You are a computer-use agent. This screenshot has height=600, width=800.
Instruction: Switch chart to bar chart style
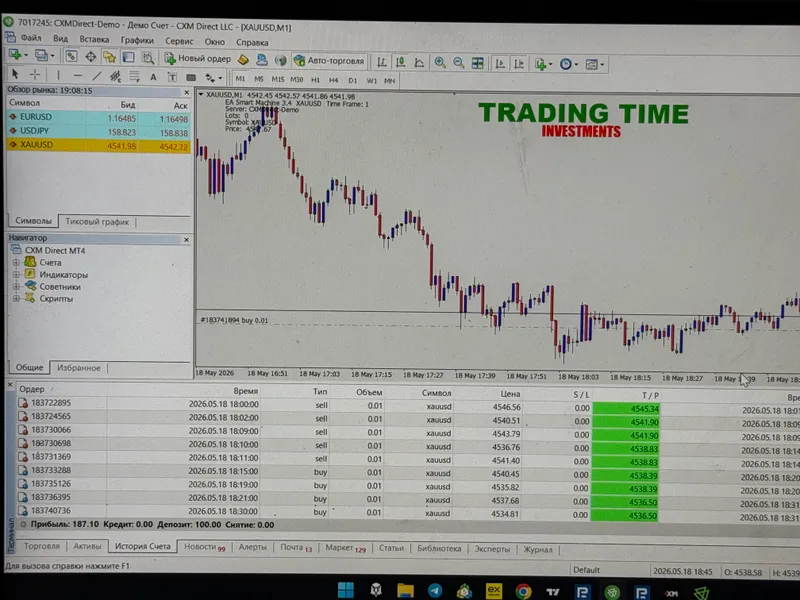coord(381,62)
